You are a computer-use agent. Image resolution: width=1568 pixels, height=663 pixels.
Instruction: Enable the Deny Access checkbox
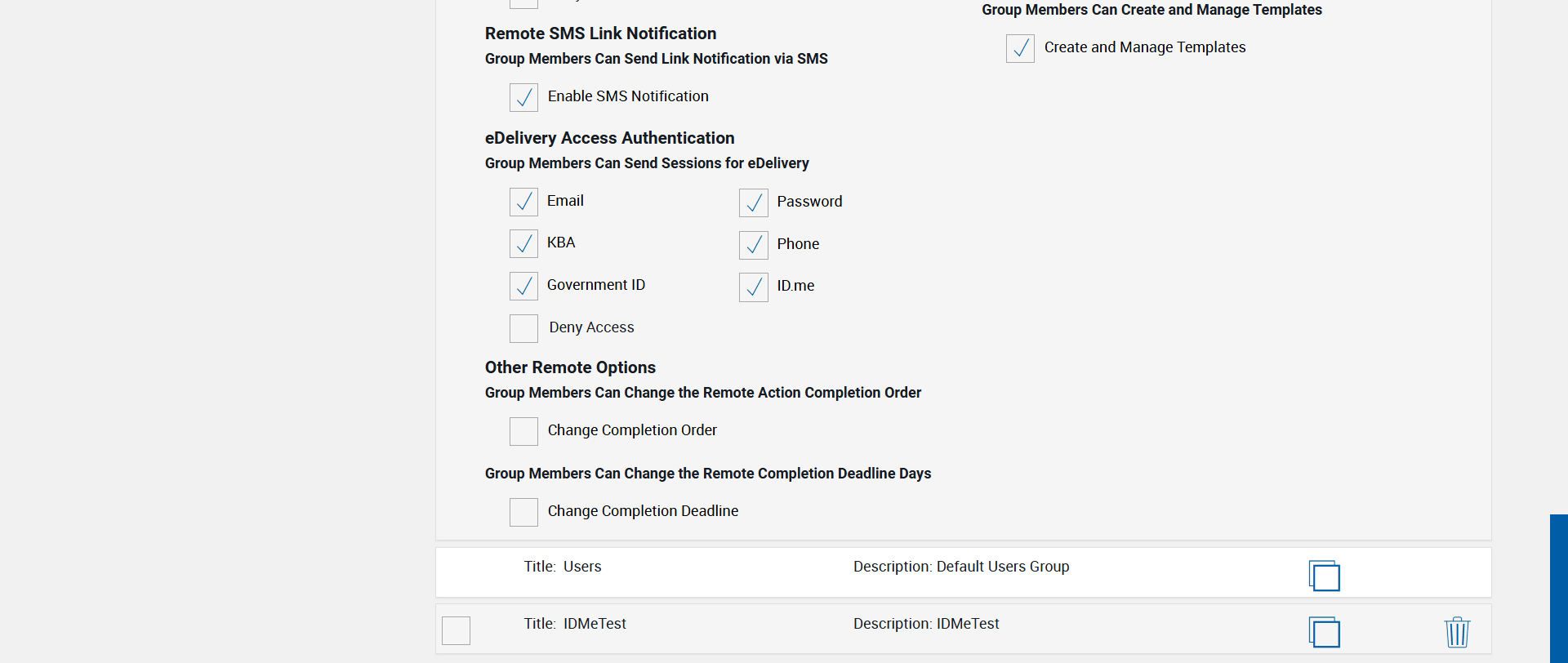click(523, 328)
